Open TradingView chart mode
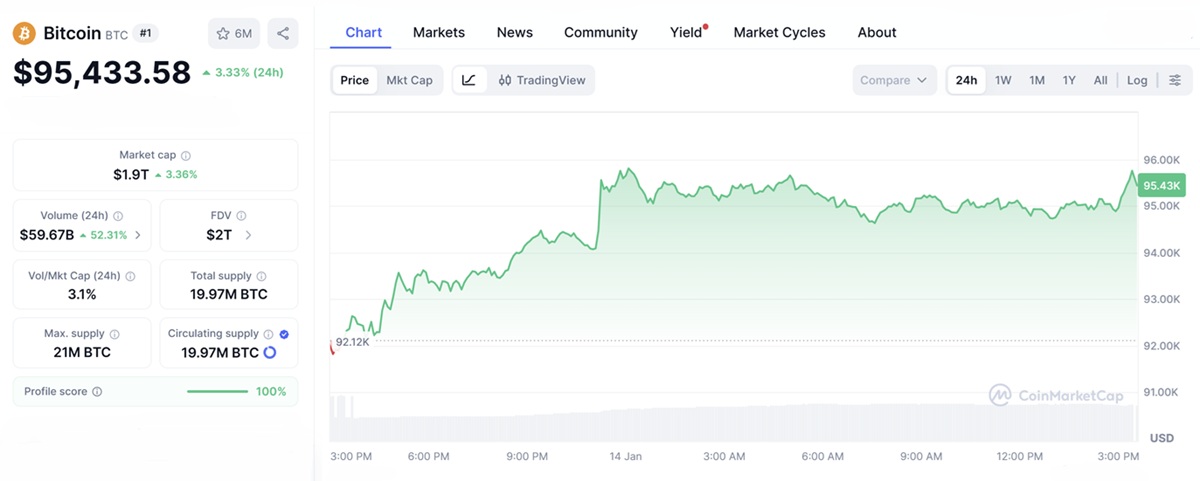The image size is (1200, 481). point(541,80)
